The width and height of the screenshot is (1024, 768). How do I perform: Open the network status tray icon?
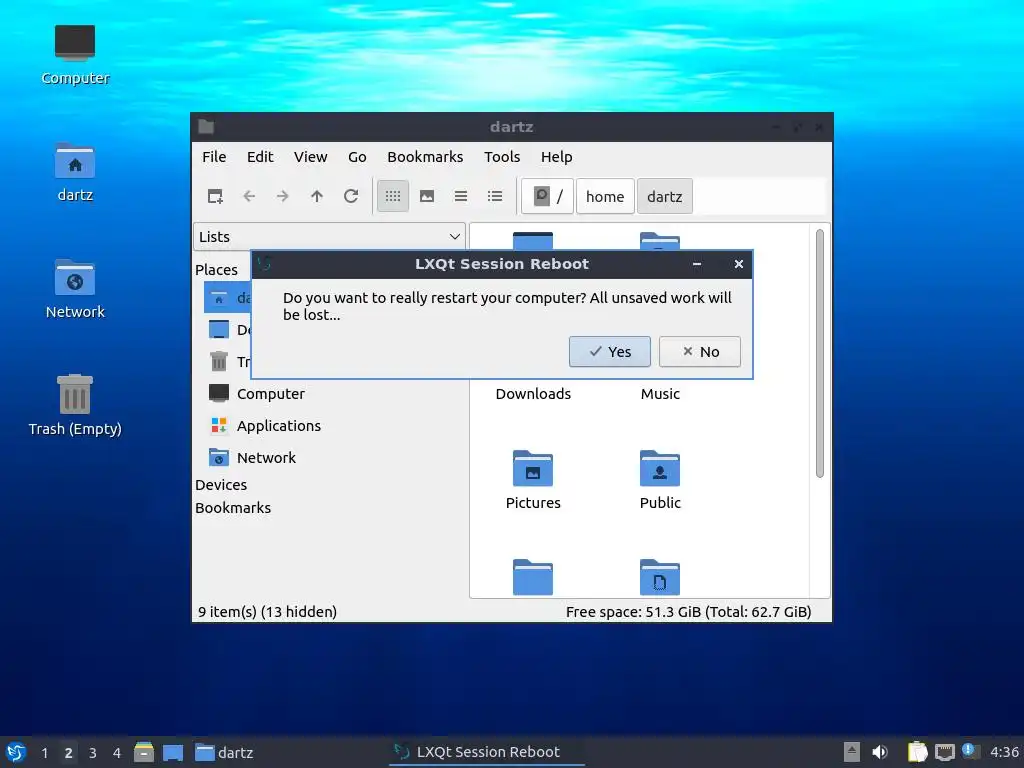pos(944,752)
